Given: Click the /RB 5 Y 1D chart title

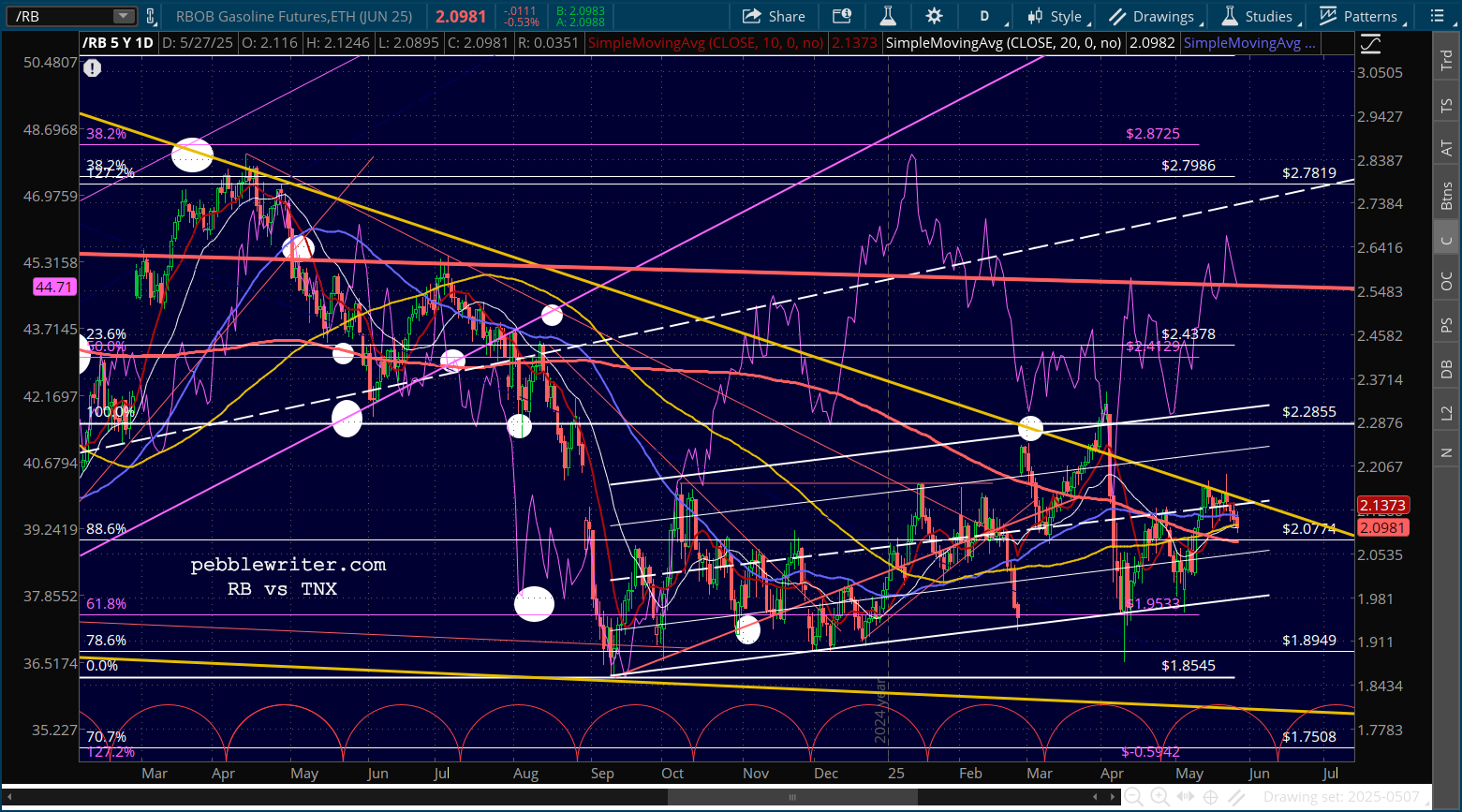Looking at the screenshot, I should point(118,43).
